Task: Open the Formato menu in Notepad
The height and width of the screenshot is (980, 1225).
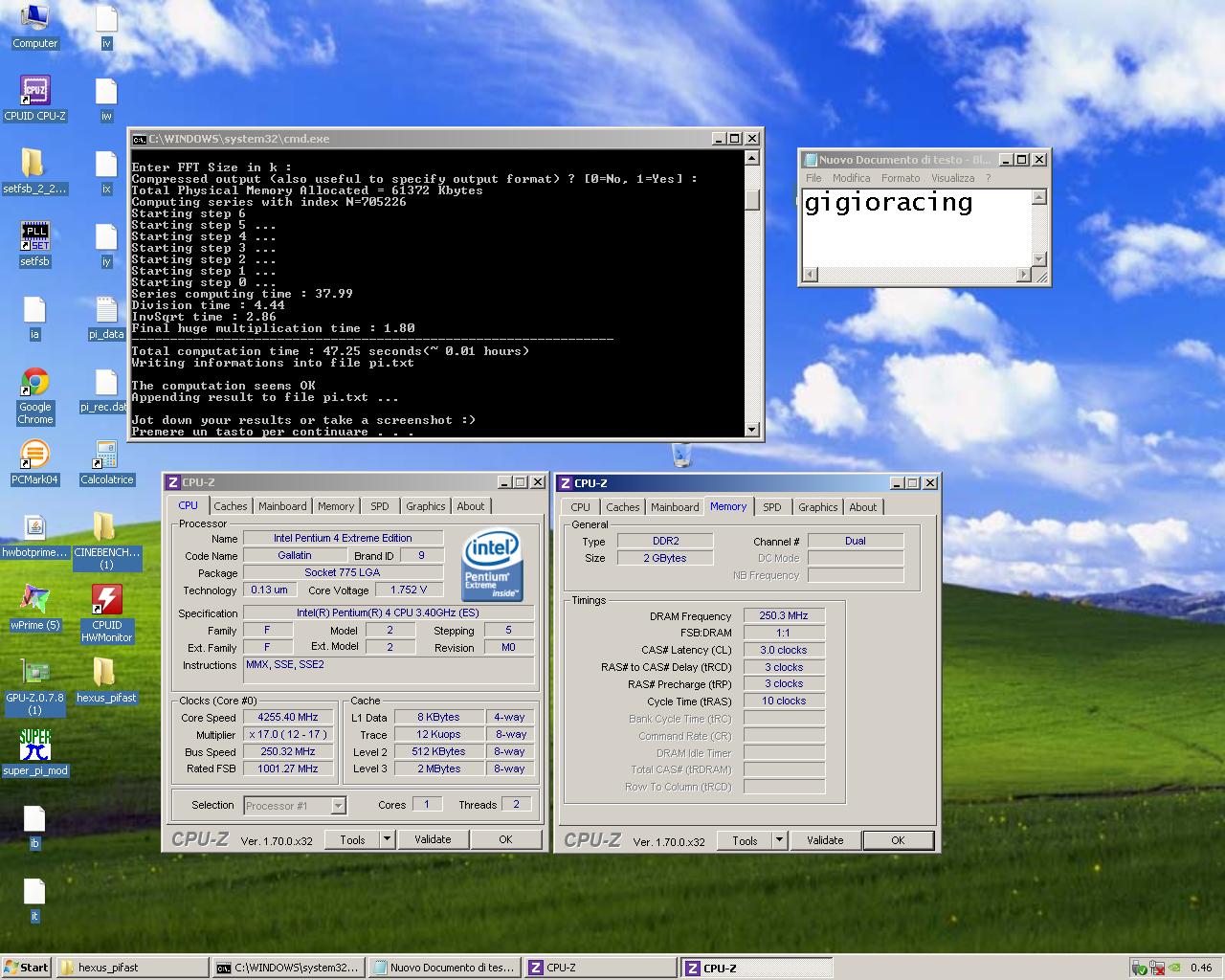Action: point(901,178)
